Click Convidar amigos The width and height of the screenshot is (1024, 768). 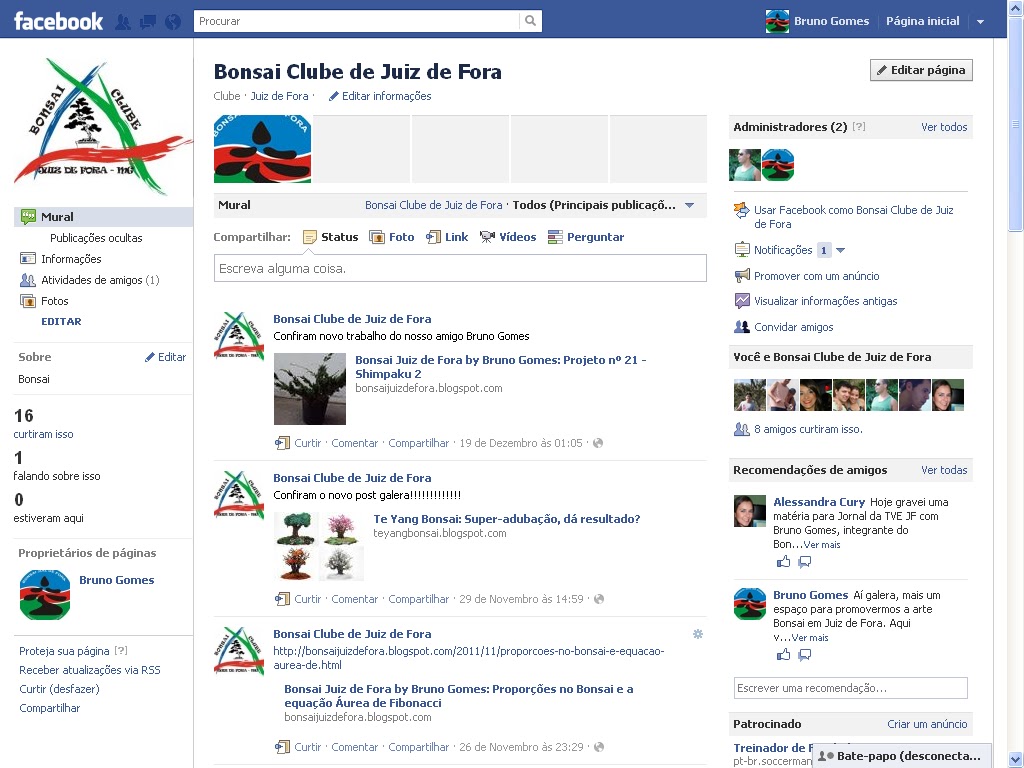pos(793,327)
